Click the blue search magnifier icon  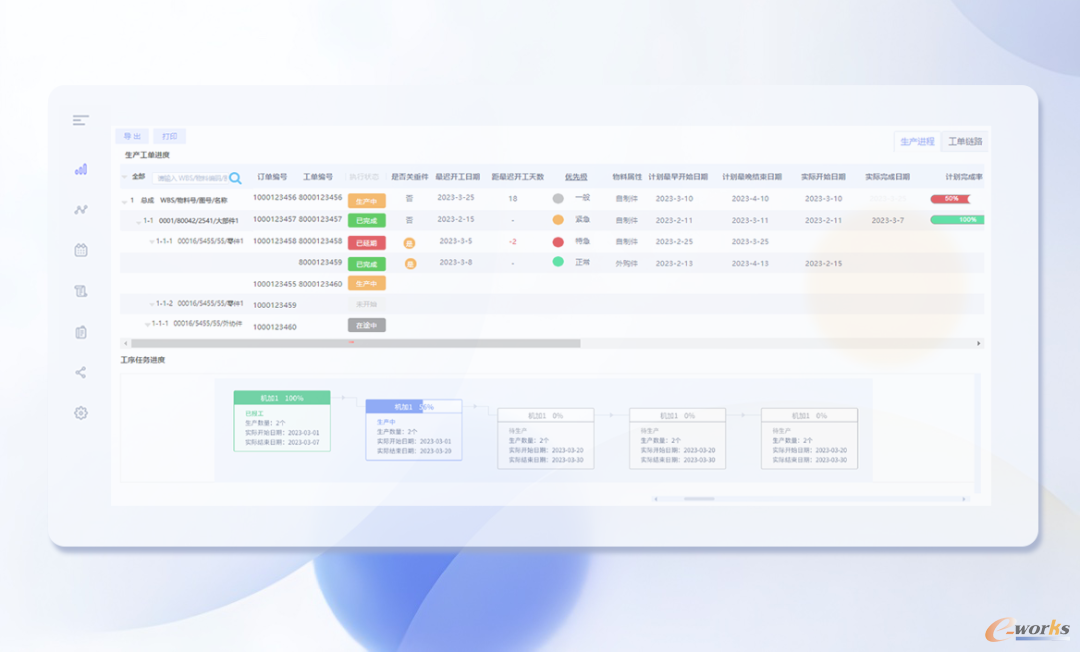tap(236, 178)
